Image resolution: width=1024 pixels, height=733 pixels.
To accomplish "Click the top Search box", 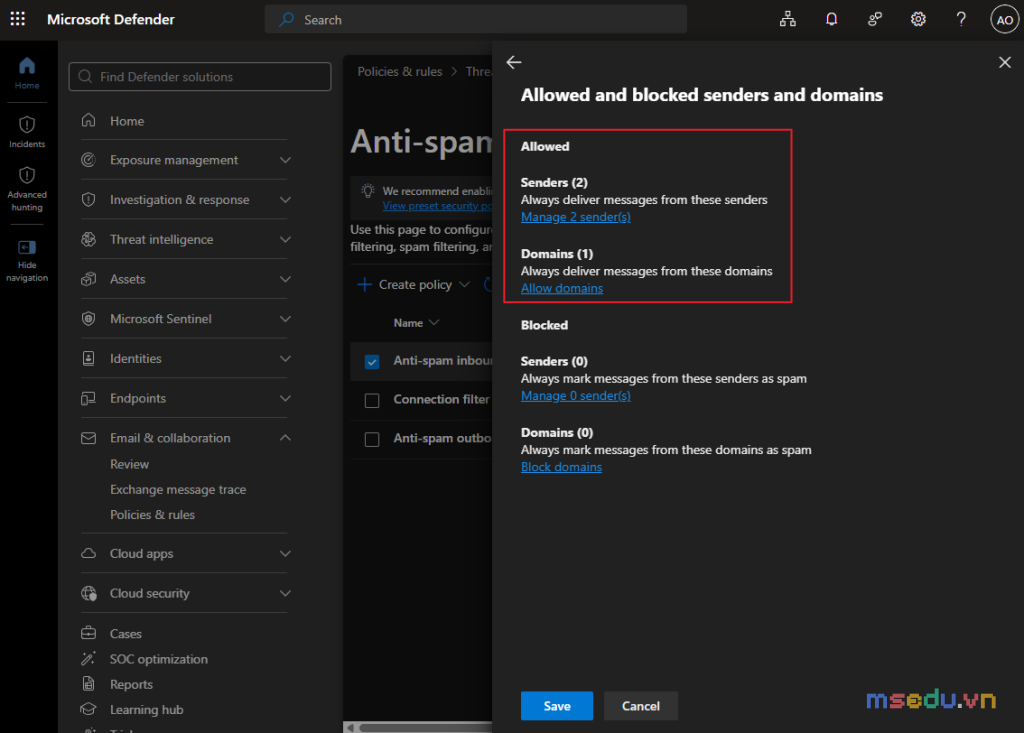I will click(475, 20).
